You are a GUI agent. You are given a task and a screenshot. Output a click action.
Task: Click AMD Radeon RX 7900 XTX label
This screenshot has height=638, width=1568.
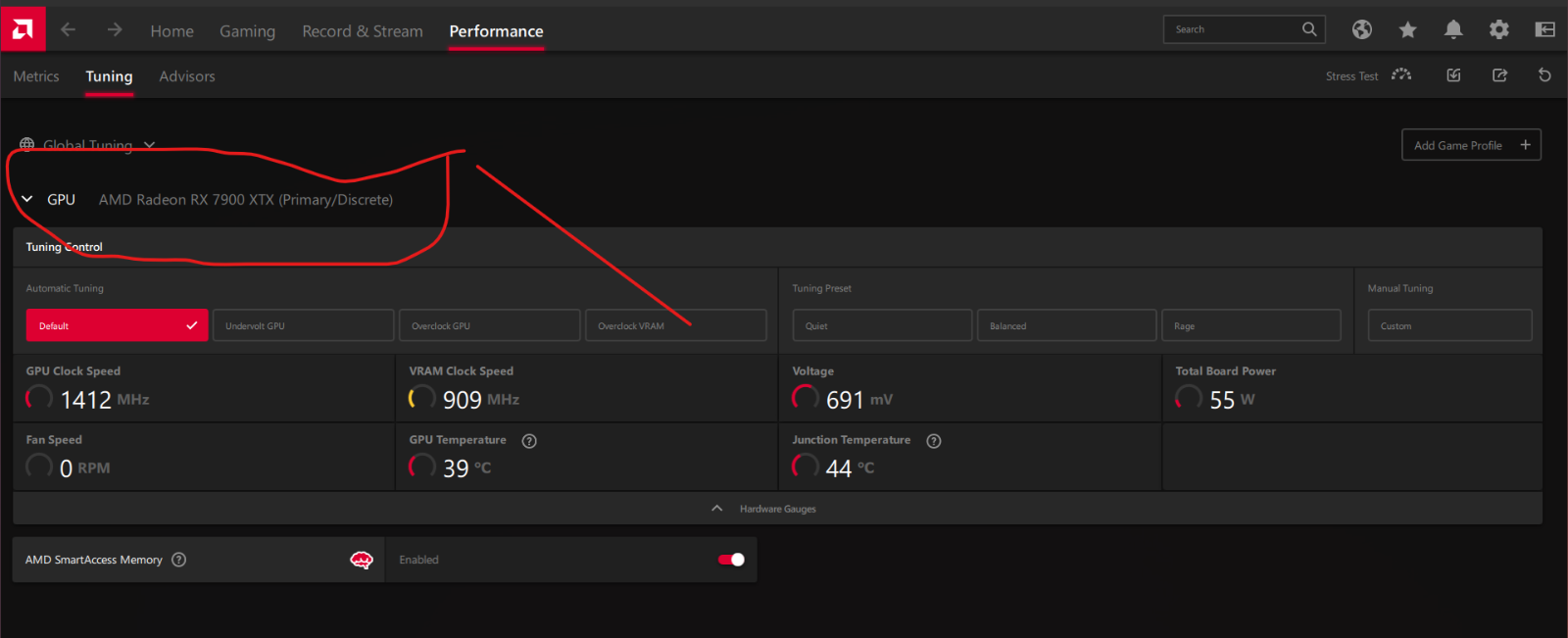pos(246,200)
